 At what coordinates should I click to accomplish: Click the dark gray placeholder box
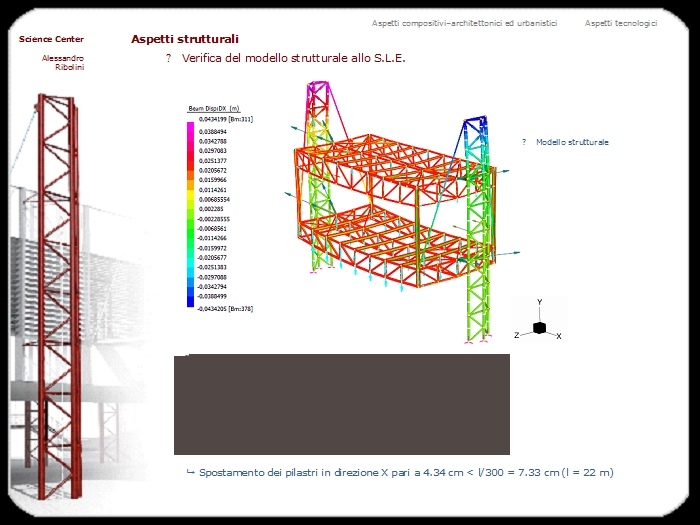click(342, 404)
